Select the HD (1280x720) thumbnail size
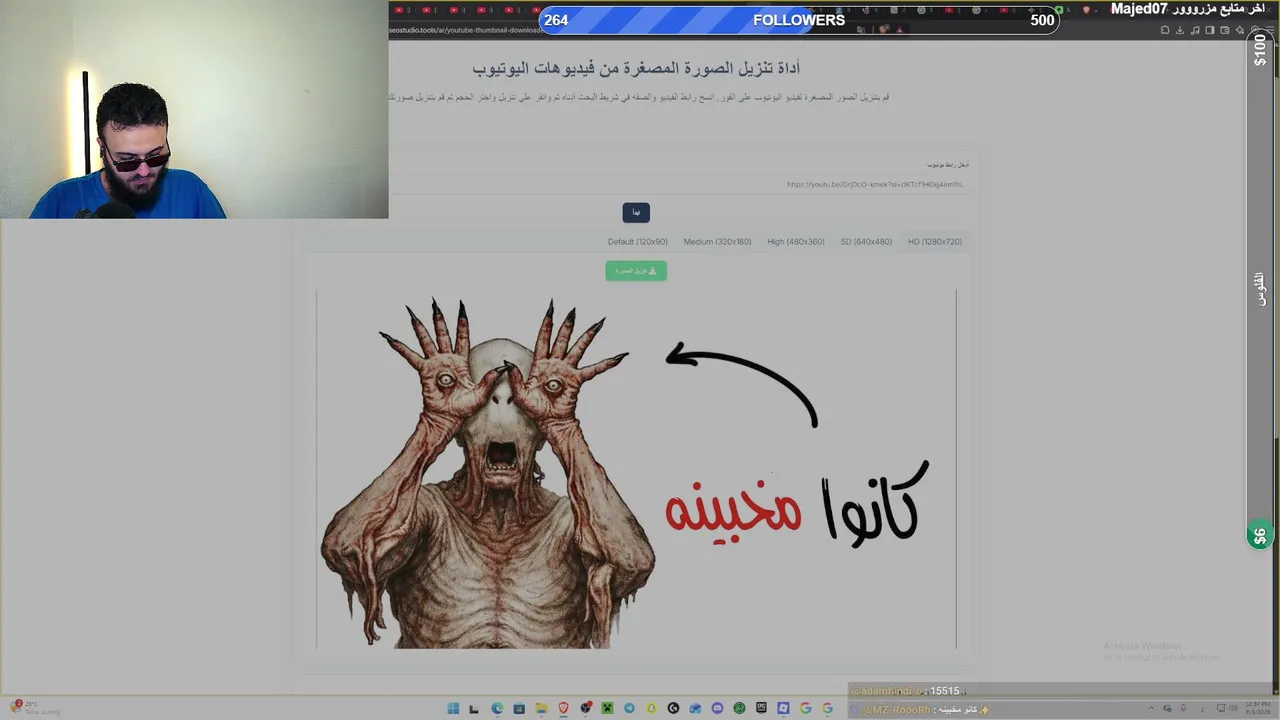 click(x=935, y=242)
